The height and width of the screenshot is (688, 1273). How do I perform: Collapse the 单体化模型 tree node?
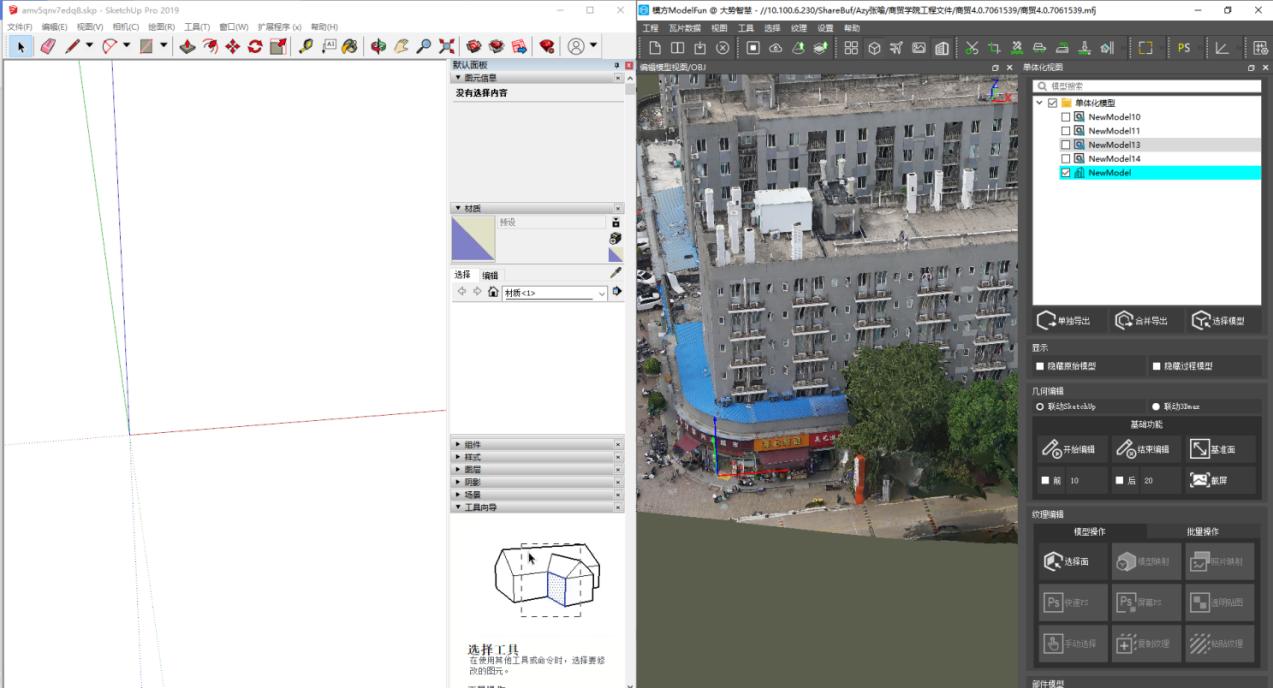click(1039, 103)
